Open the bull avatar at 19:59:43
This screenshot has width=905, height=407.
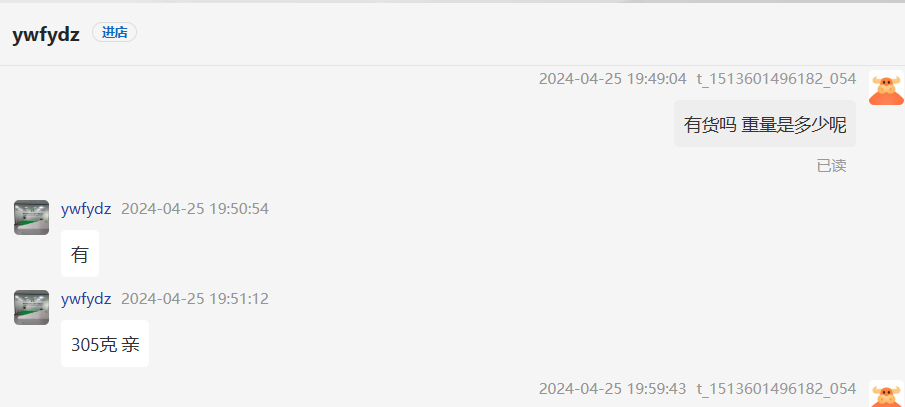pyautogui.click(x=886, y=394)
